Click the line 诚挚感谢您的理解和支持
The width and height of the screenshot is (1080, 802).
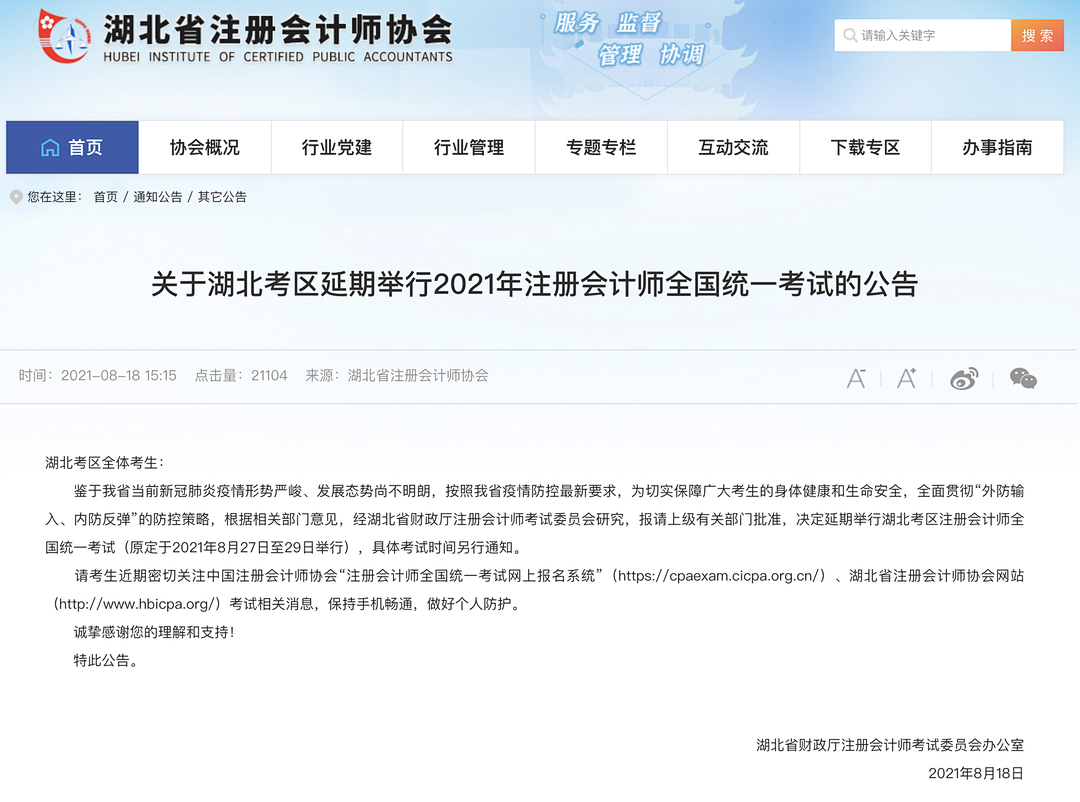pos(154,633)
